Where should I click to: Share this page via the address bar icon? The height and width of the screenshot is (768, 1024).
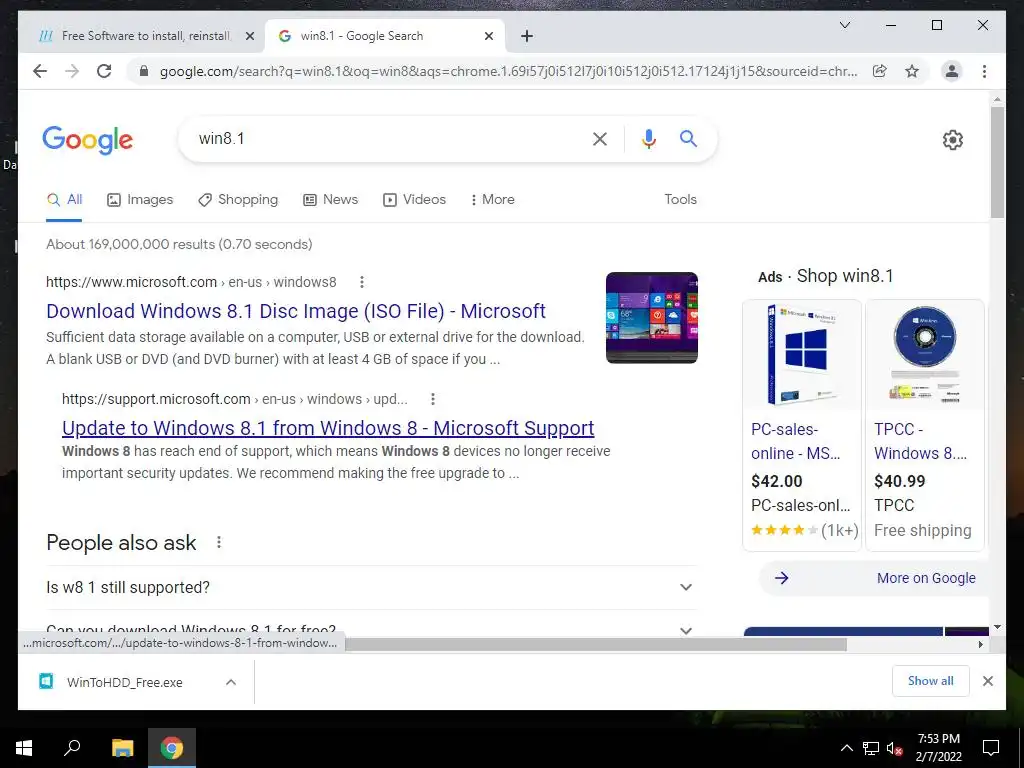tap(880, 71)
